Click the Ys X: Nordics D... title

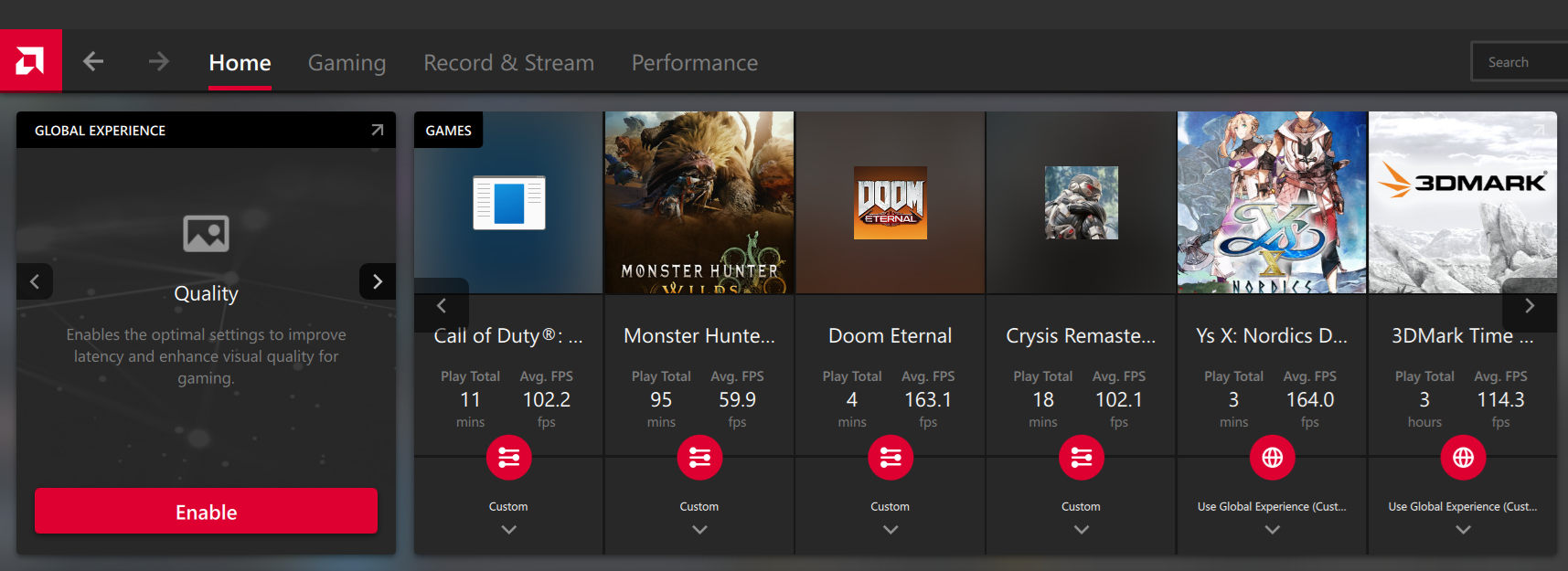(1272, 336)
